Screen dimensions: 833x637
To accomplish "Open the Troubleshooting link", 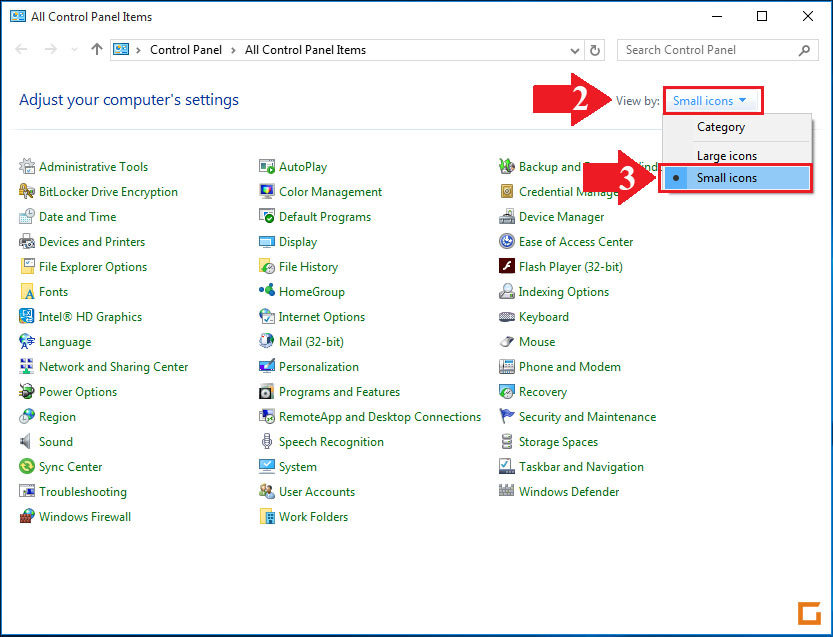I will (x=83, y=491).
